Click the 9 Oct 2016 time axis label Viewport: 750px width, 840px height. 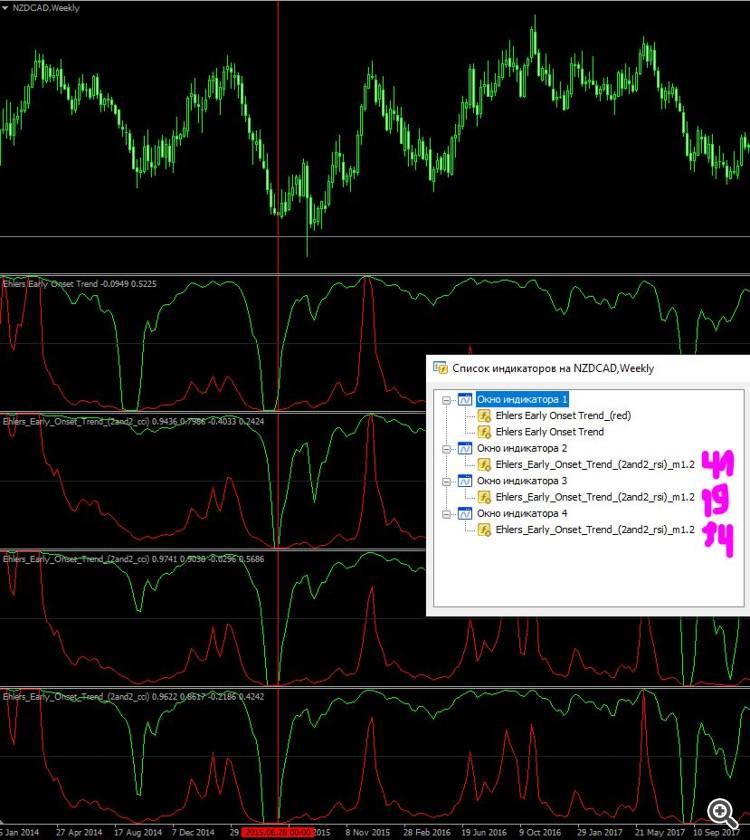540,832
